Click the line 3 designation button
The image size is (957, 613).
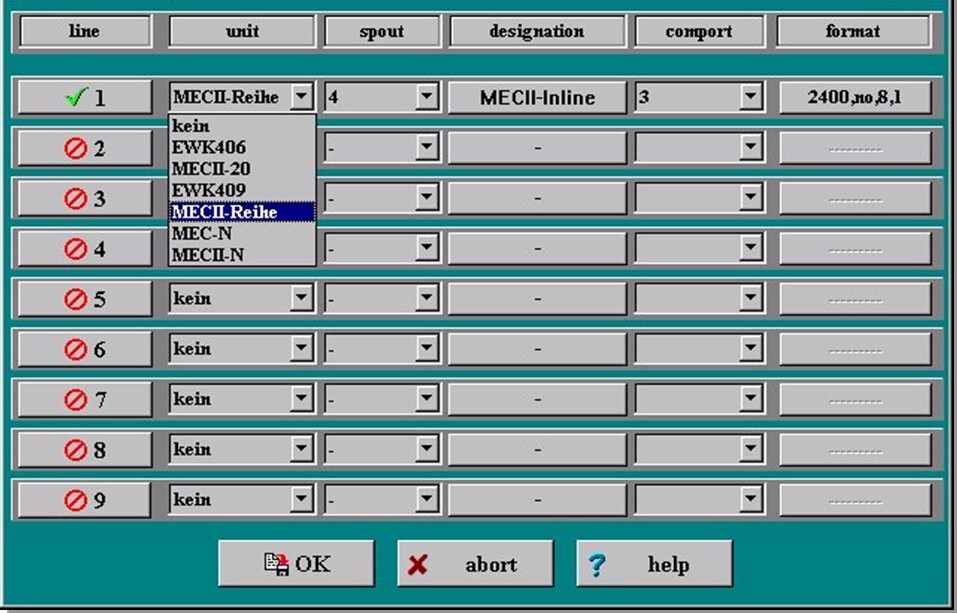tap(537, 198)
